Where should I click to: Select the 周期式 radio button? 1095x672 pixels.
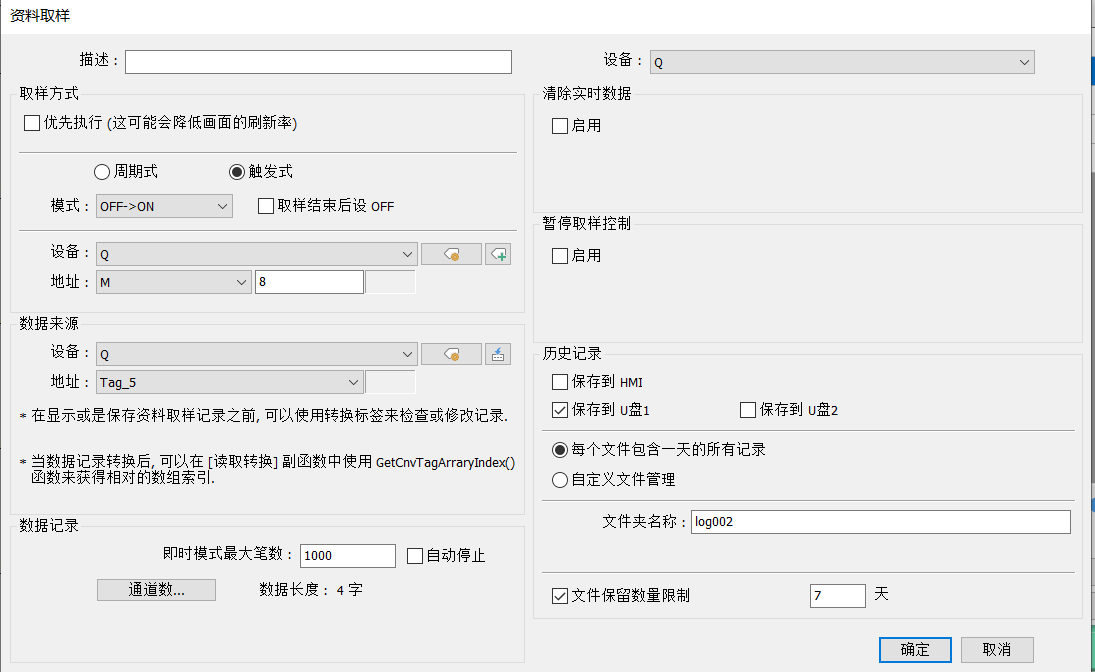(x=102, y=172)
